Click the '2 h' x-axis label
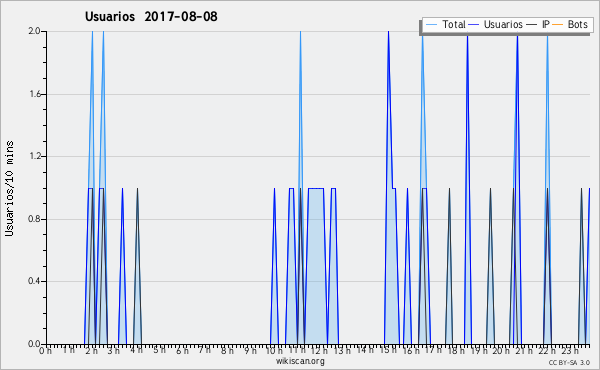 [x=91, y=350]
